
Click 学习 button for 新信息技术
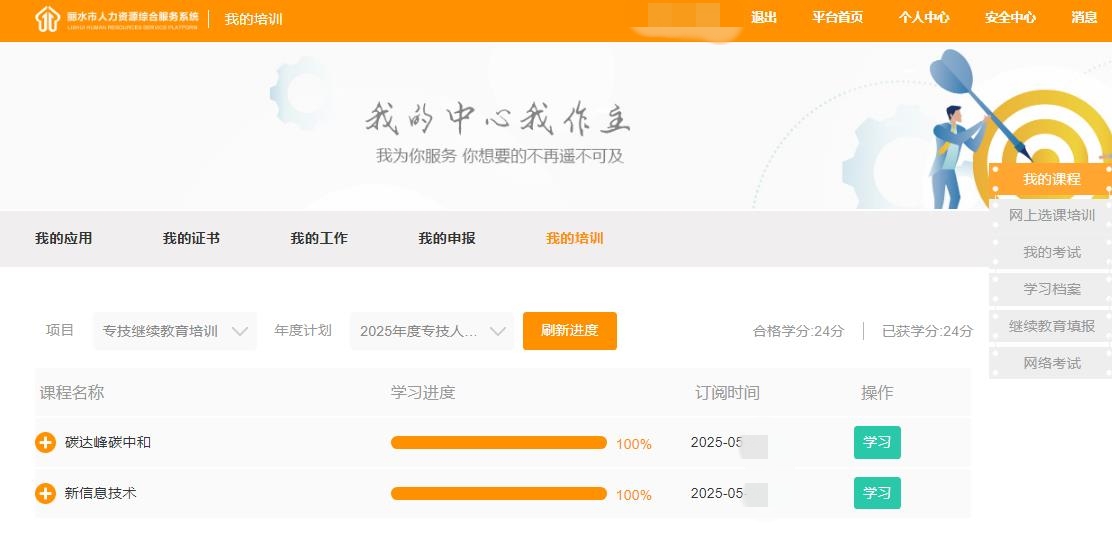click(x=877, y=493)
